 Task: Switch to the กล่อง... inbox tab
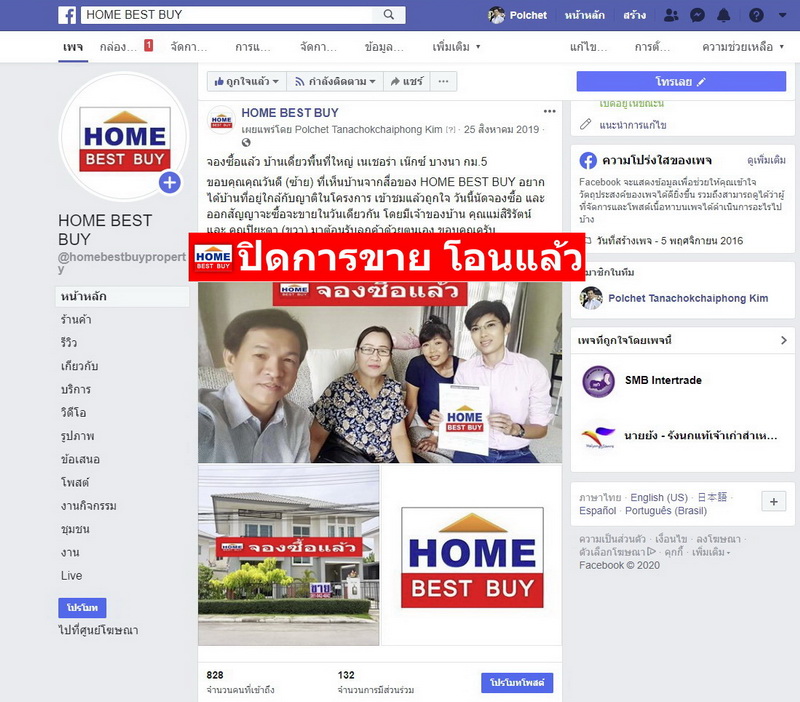pyautogui.click(x=126, y=47)
